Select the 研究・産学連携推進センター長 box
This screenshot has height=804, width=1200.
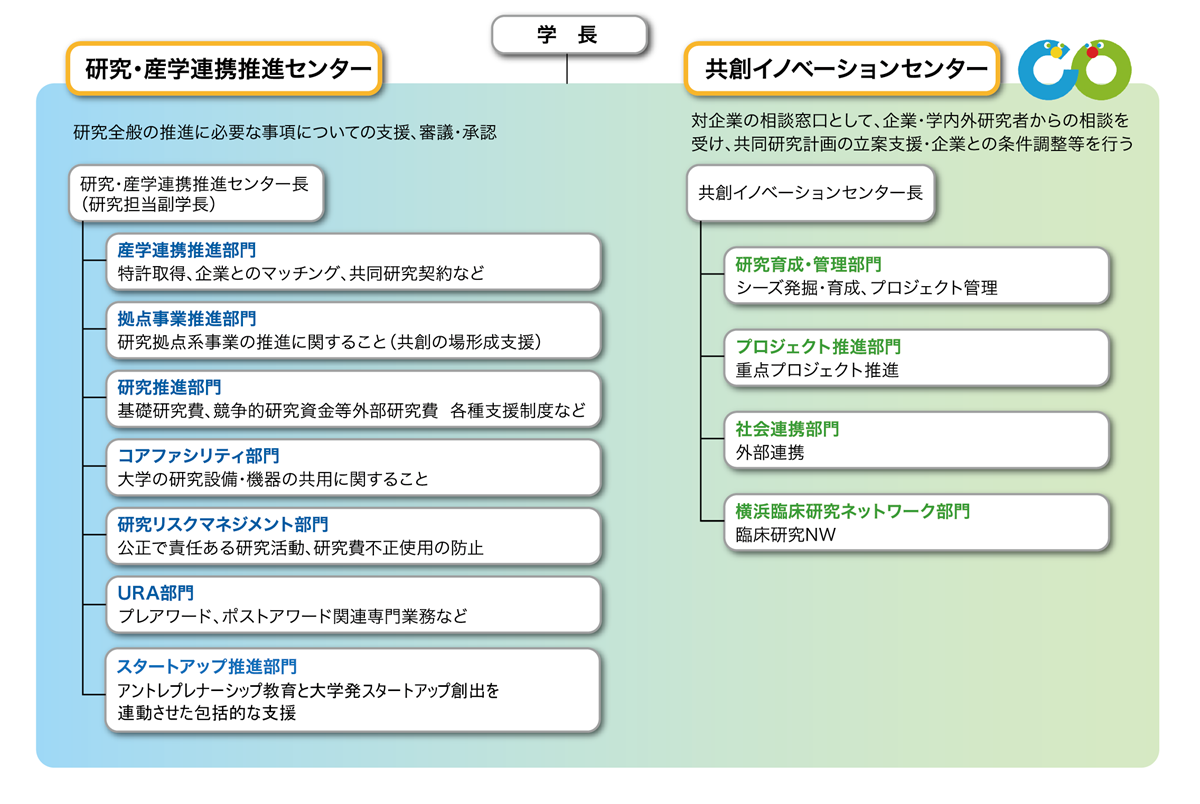click(x=197, y=193)
